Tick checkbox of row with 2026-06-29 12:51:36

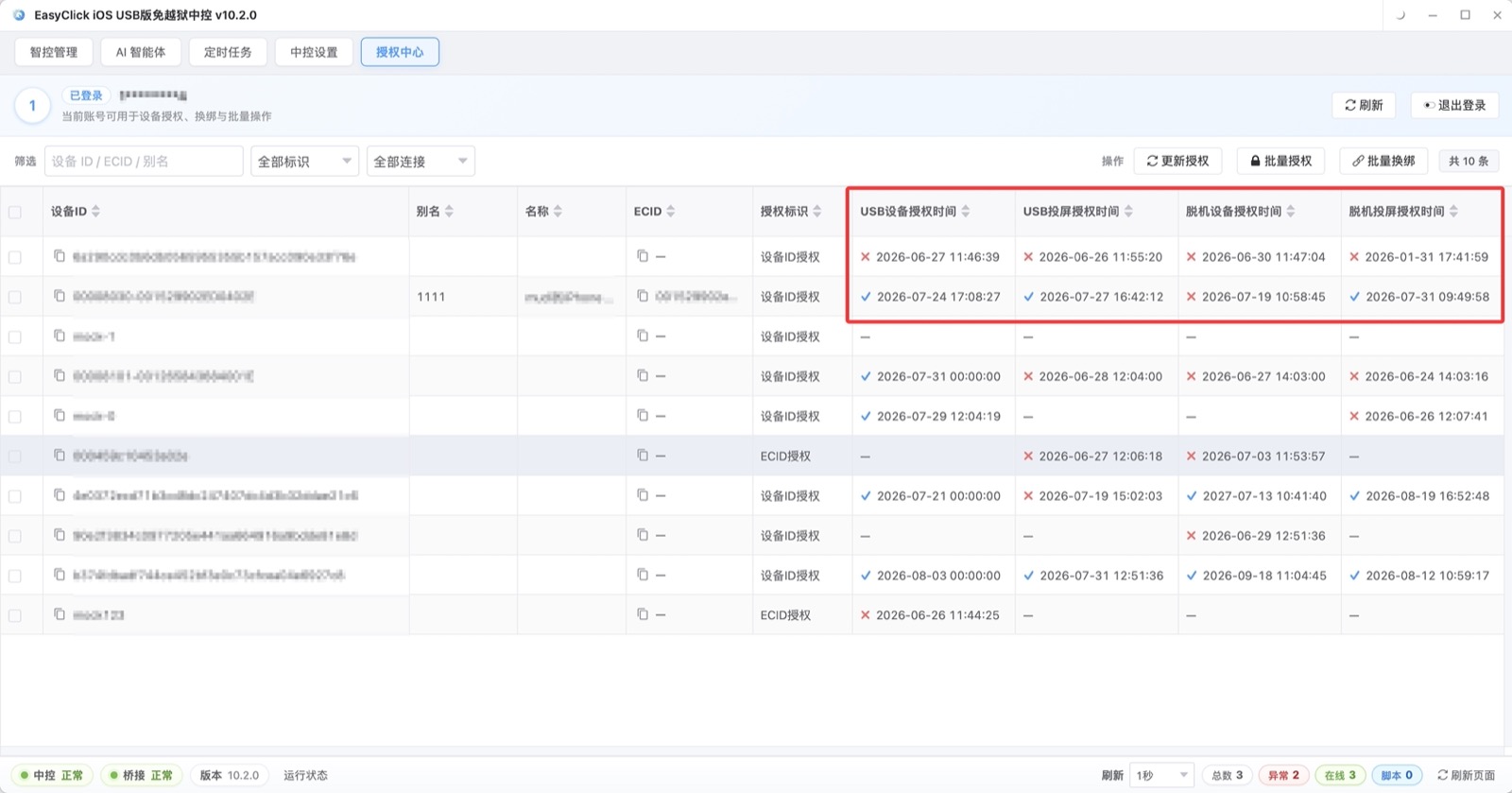15,536
